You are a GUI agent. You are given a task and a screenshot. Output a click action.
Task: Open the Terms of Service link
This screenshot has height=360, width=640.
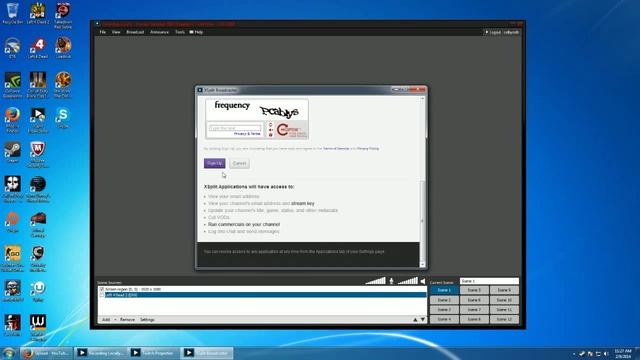click(336, 149)
